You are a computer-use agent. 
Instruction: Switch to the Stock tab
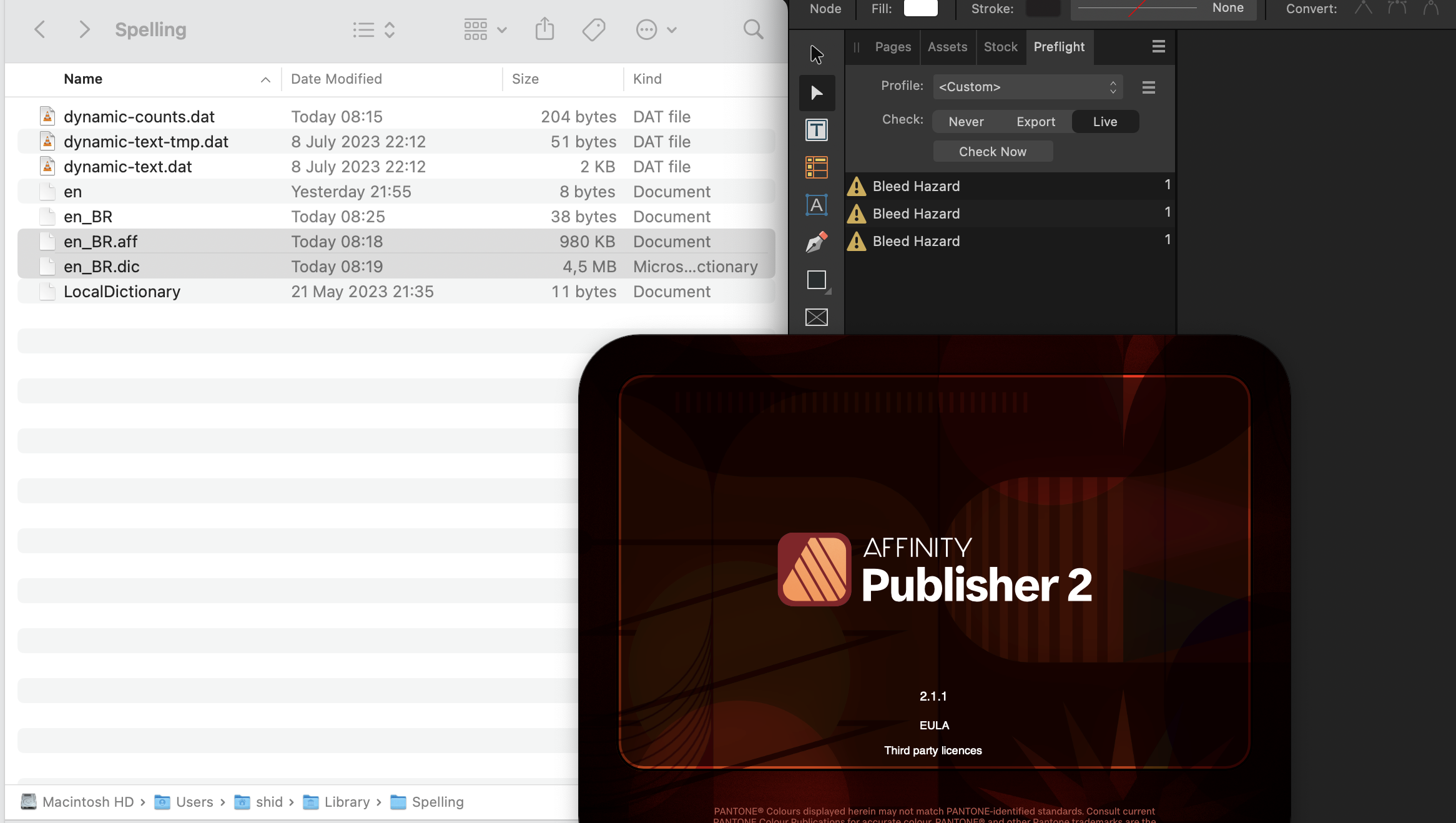click(x=1000, y=47)
